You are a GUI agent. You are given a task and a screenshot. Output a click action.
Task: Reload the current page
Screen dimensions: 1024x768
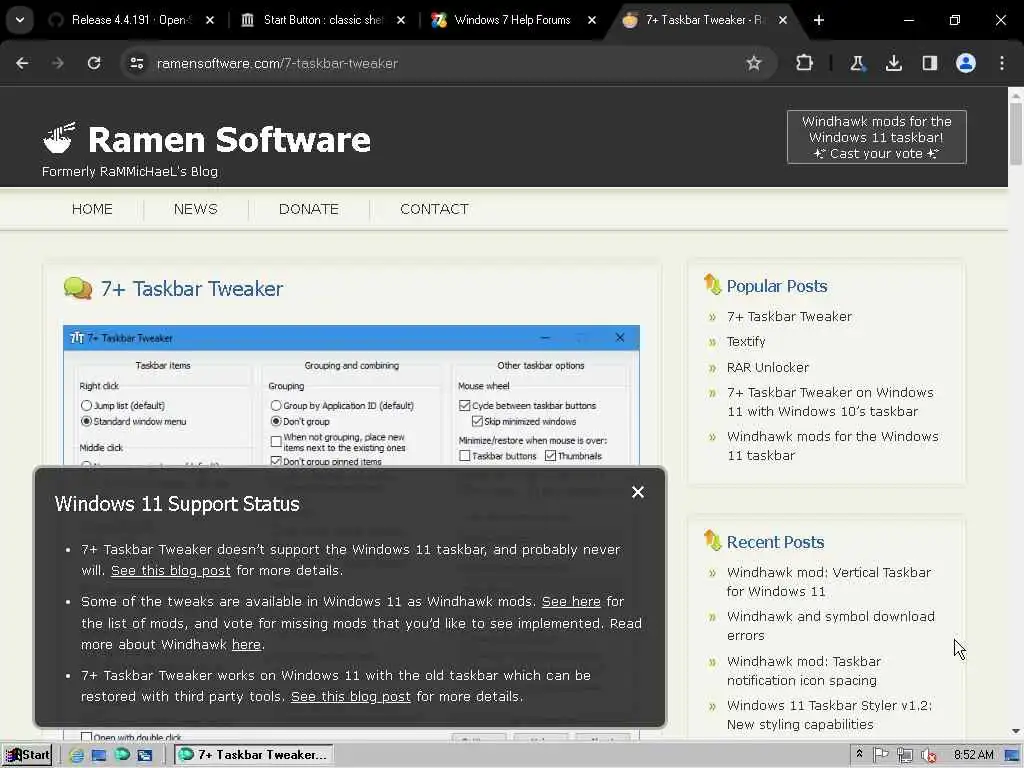[94, 63]
